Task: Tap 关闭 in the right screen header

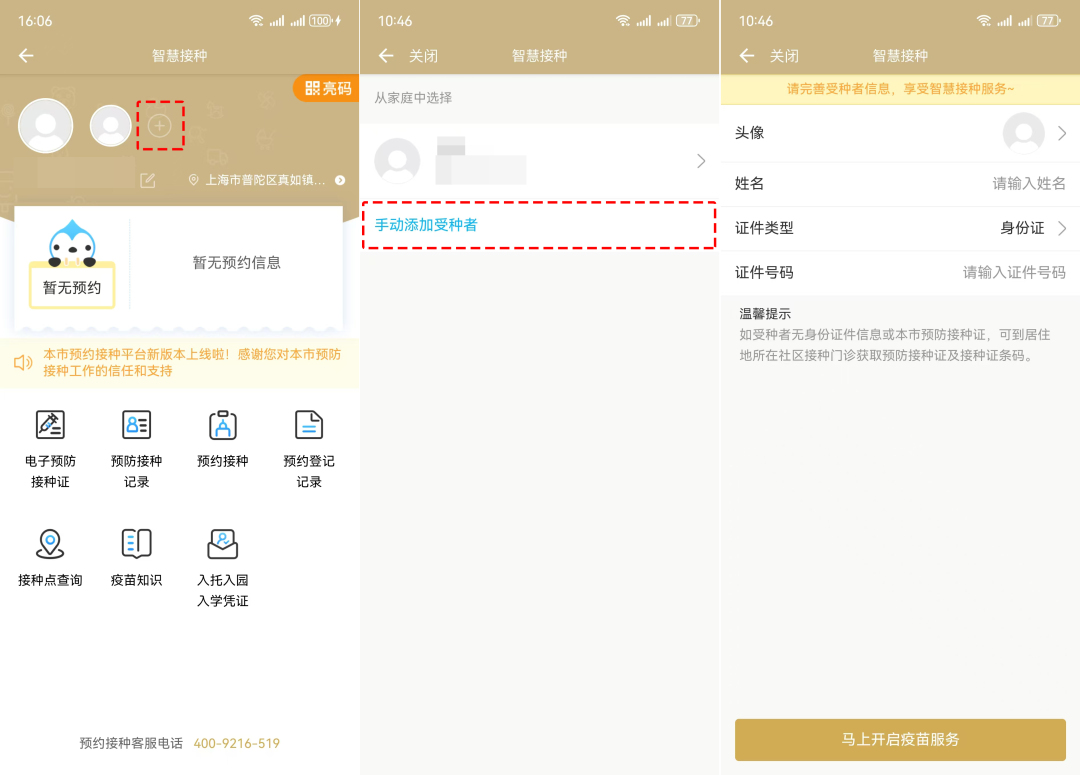Action: (784, 56)
